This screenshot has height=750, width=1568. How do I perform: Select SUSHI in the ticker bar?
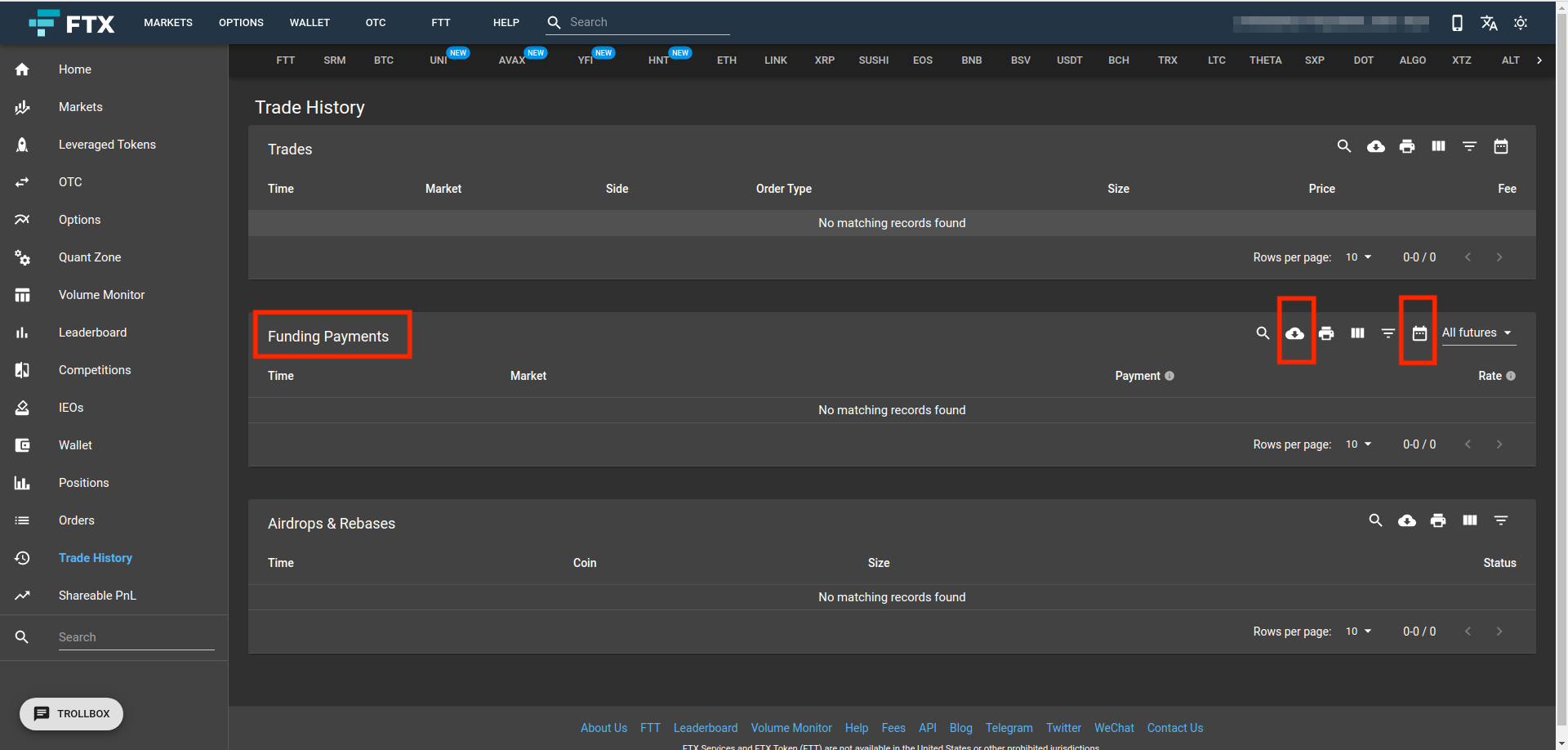(x=874, y=60)
